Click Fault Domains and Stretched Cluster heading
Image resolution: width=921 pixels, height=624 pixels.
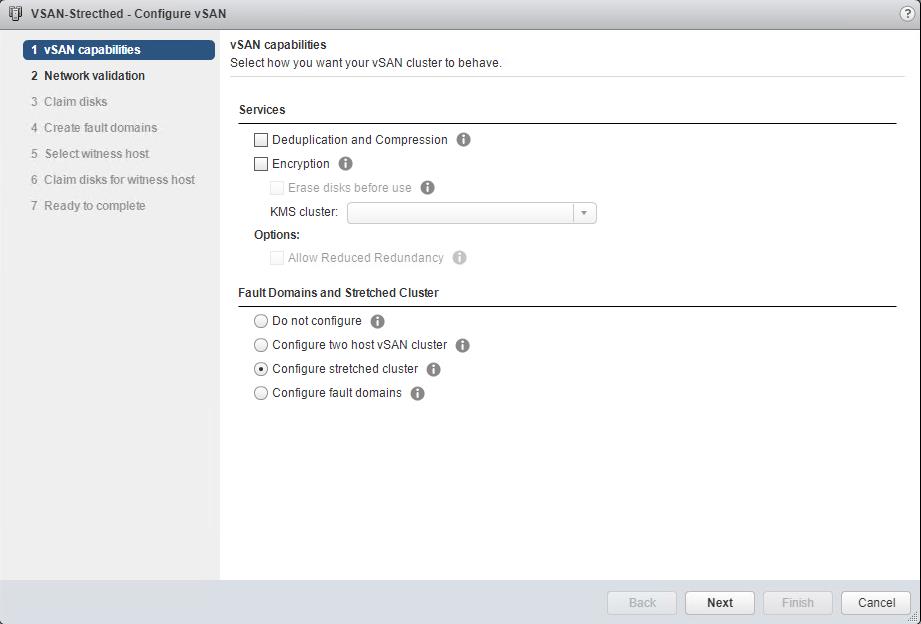(338, 293)
